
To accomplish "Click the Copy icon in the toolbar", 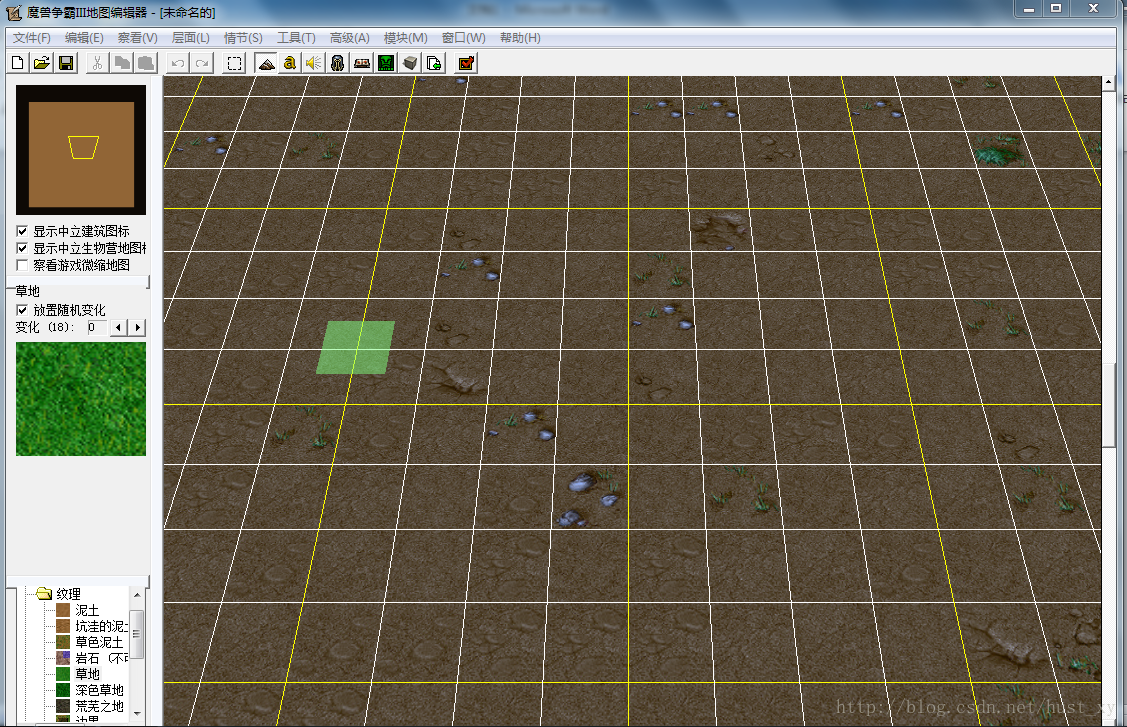I will pos(122,63).
